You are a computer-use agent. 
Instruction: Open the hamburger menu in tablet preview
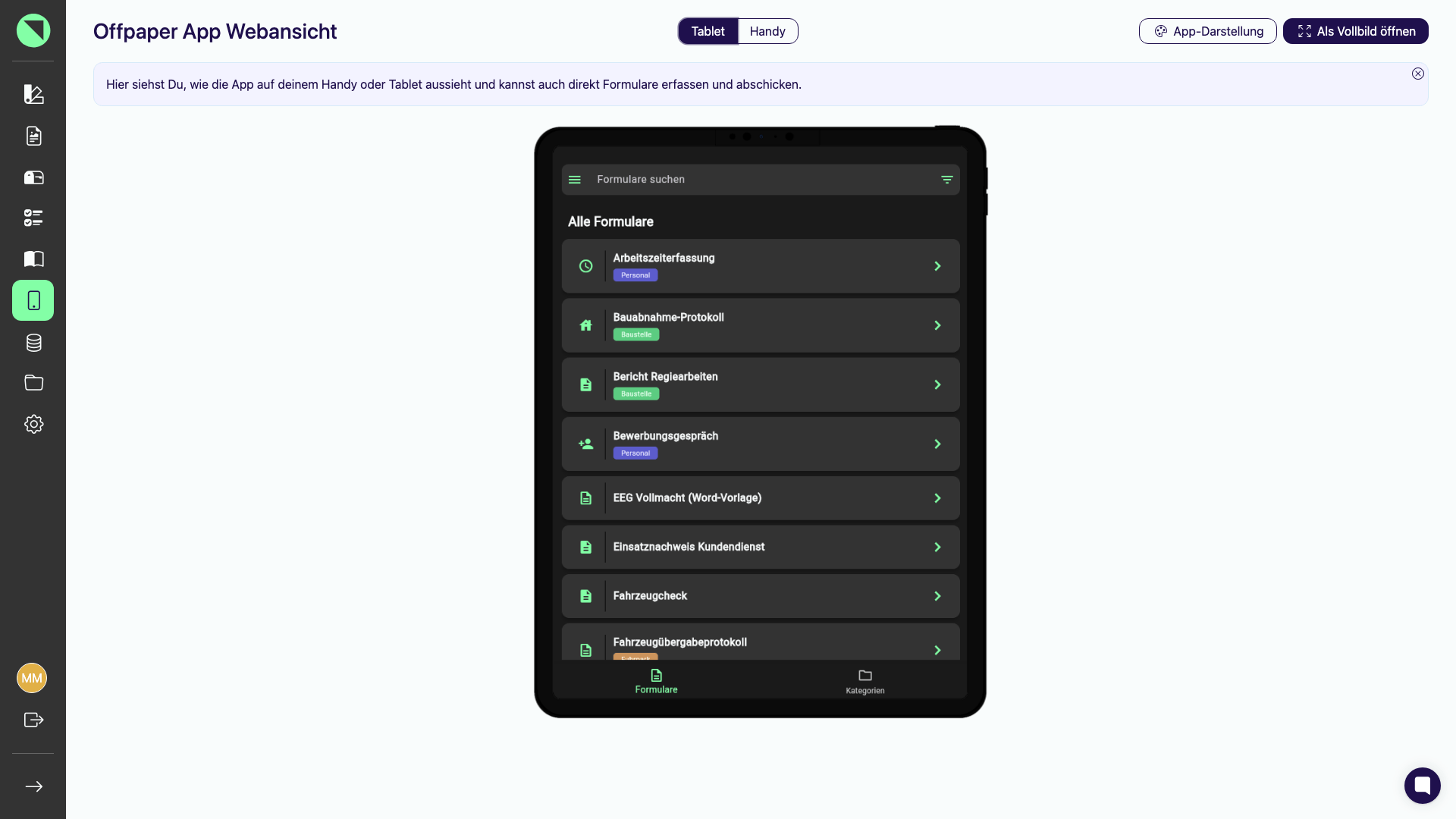point(575,180)
